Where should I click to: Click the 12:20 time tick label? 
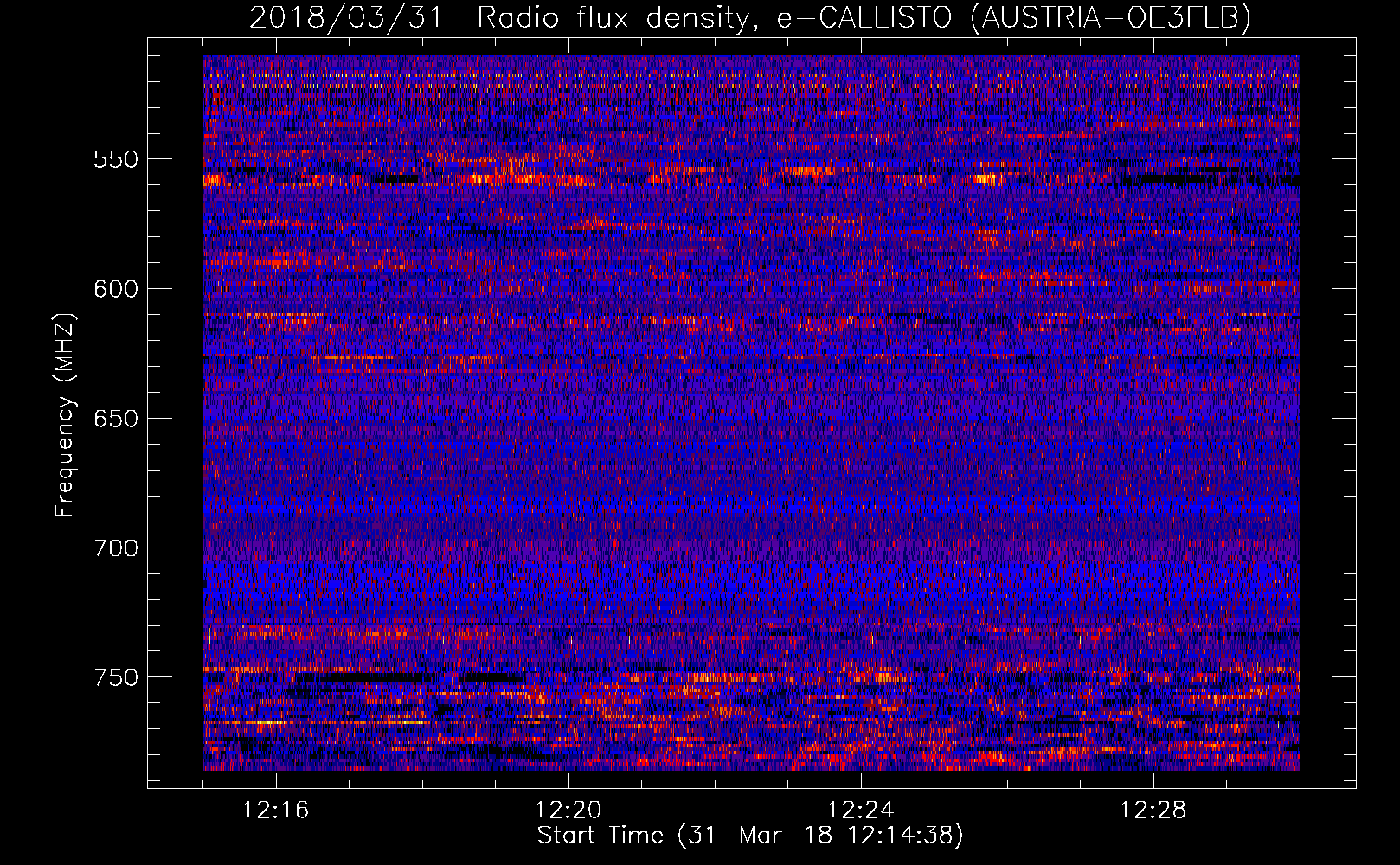tap(568, 811)
